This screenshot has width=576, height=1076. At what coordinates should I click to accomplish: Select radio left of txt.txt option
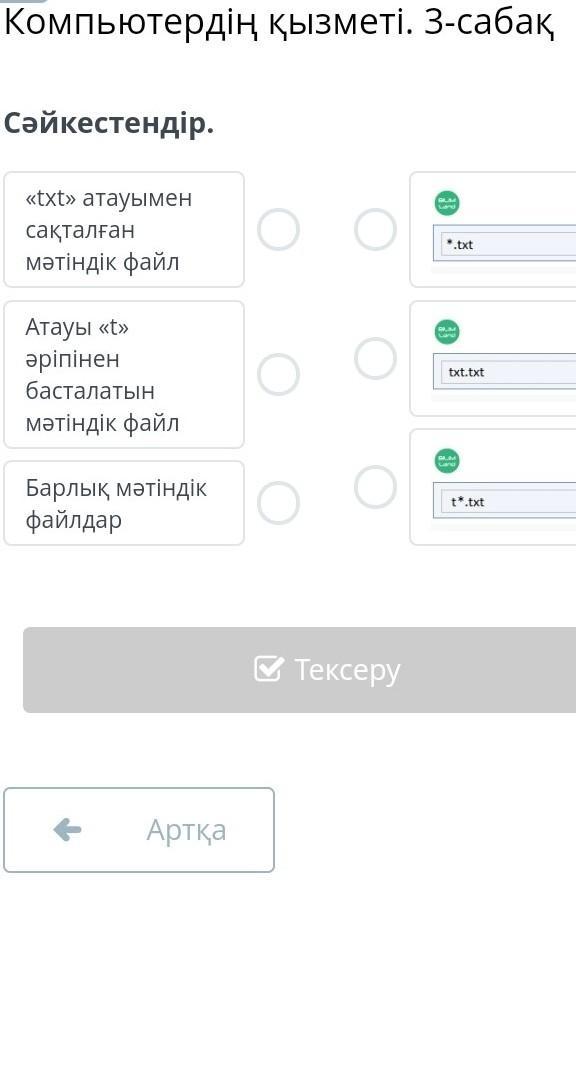coord(376,358)
